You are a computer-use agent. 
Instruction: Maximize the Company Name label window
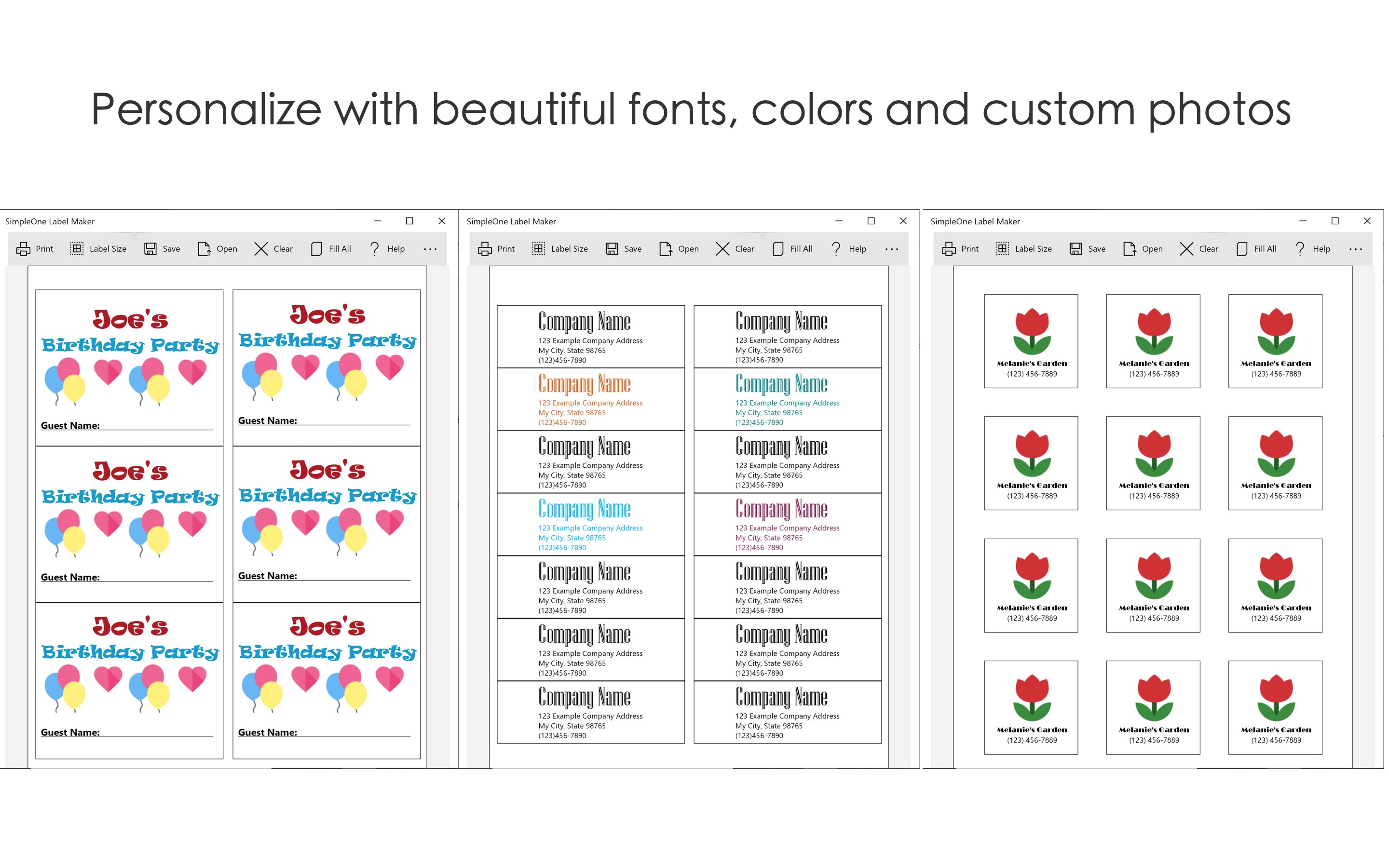pos(871,221)
